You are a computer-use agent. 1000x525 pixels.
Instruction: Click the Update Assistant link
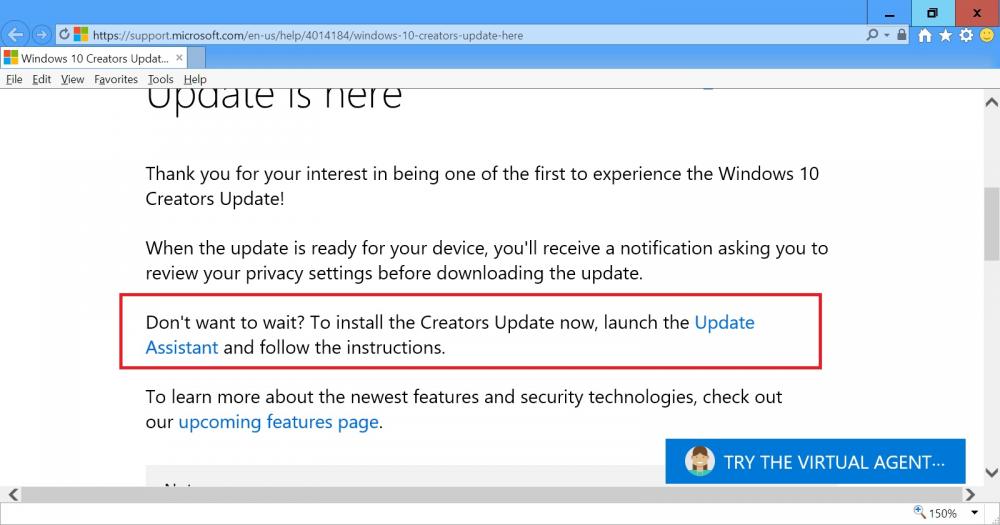click(x=724, y=322)
